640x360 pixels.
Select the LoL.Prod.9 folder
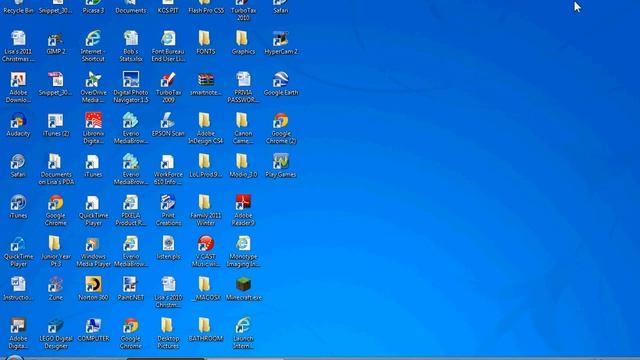click(x=205, y=165)
